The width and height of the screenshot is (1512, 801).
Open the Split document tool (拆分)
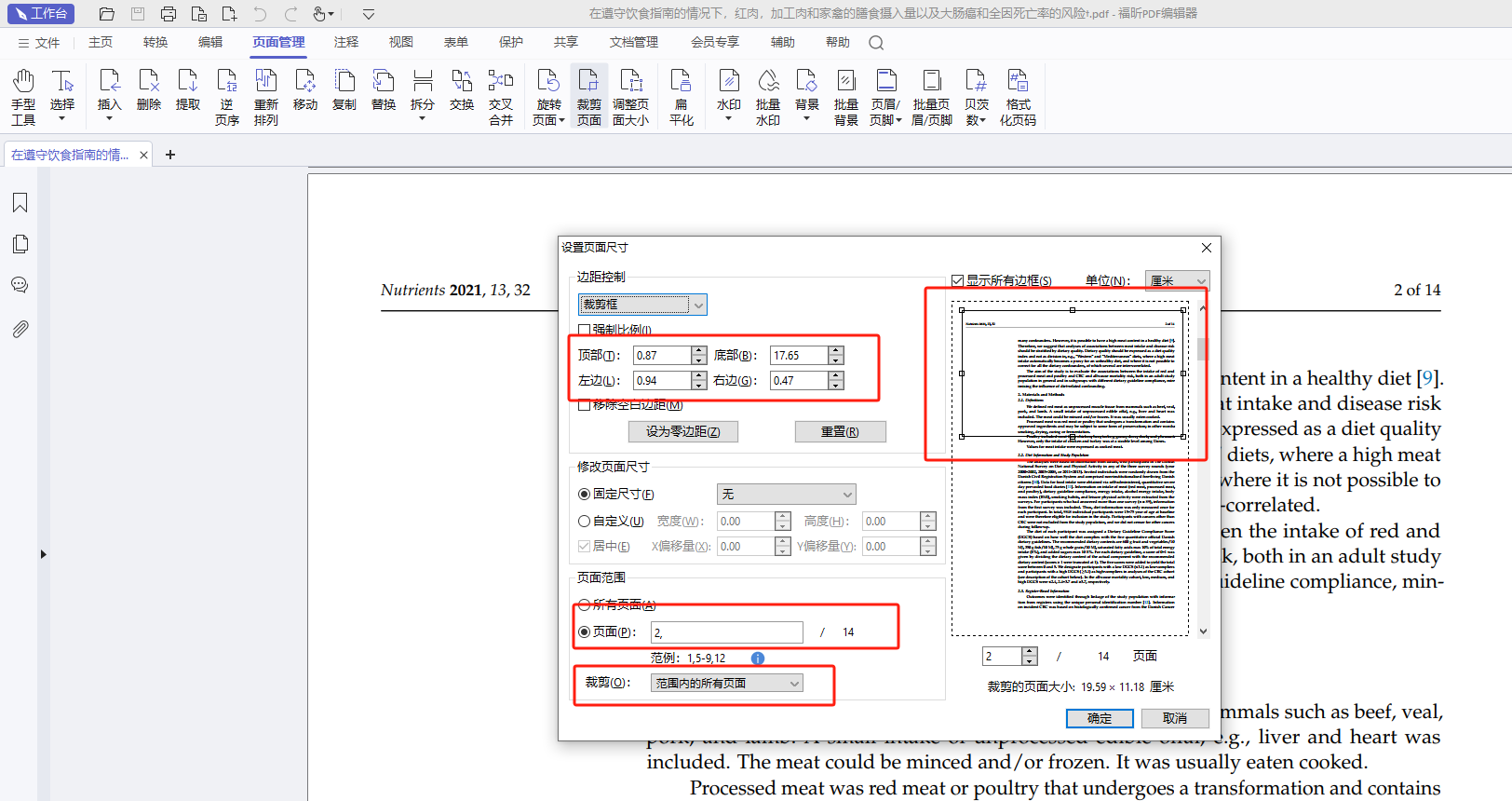tap(423, 96)
